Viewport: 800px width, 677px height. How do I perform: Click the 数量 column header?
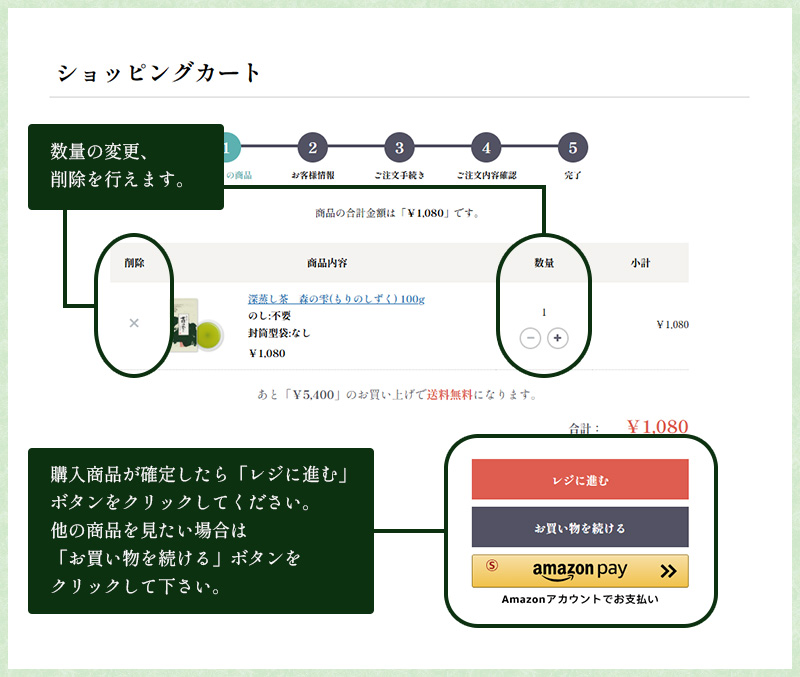click(x=546, y=260)
